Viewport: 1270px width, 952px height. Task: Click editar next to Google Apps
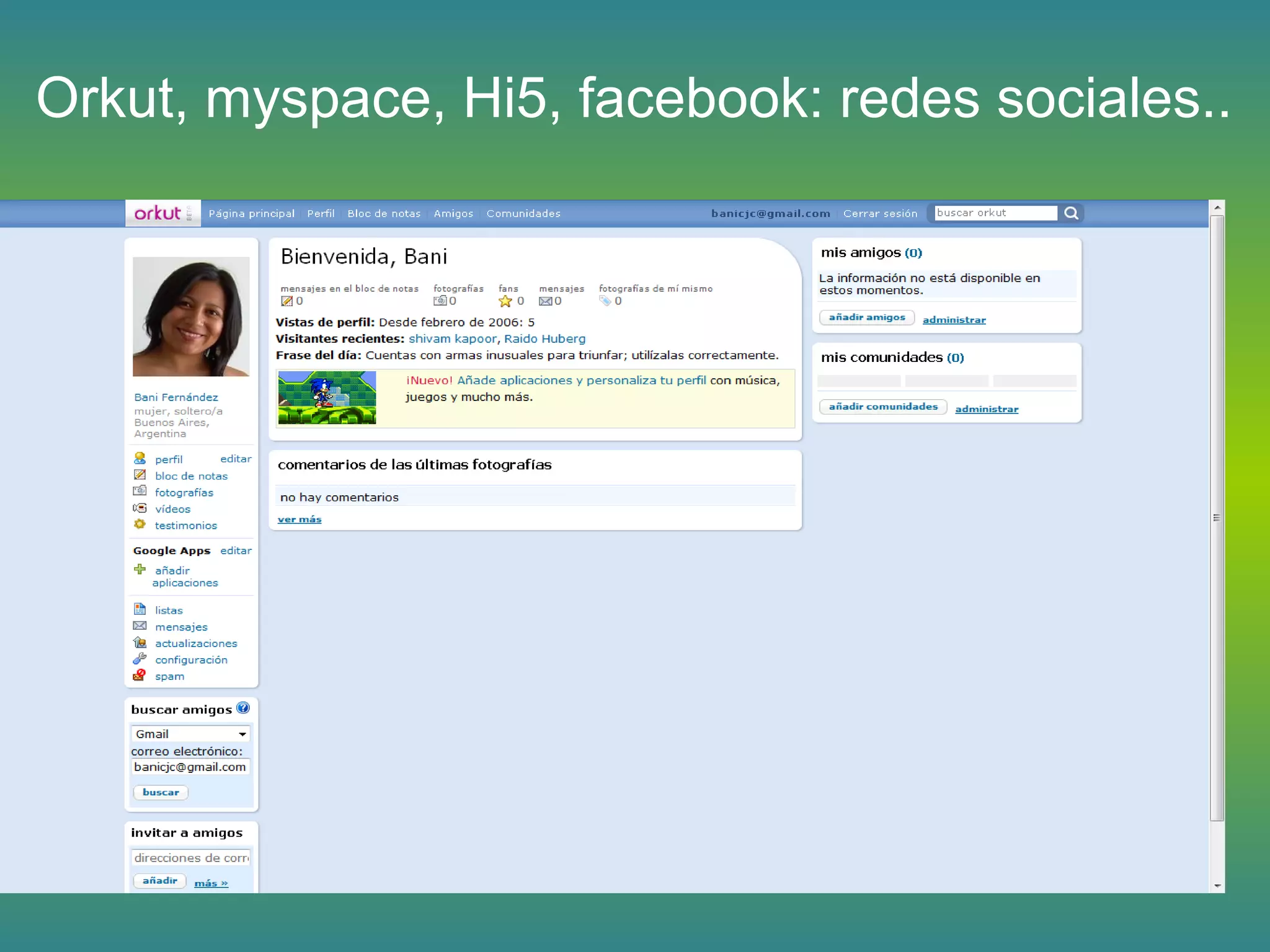tap(236, 550)
